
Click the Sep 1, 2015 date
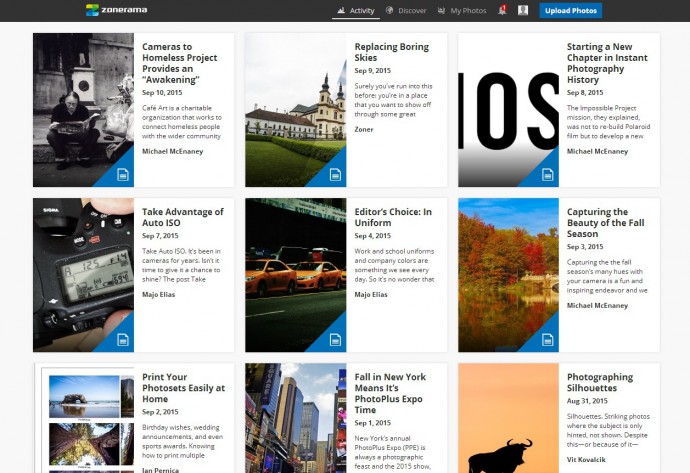(372, 422)
